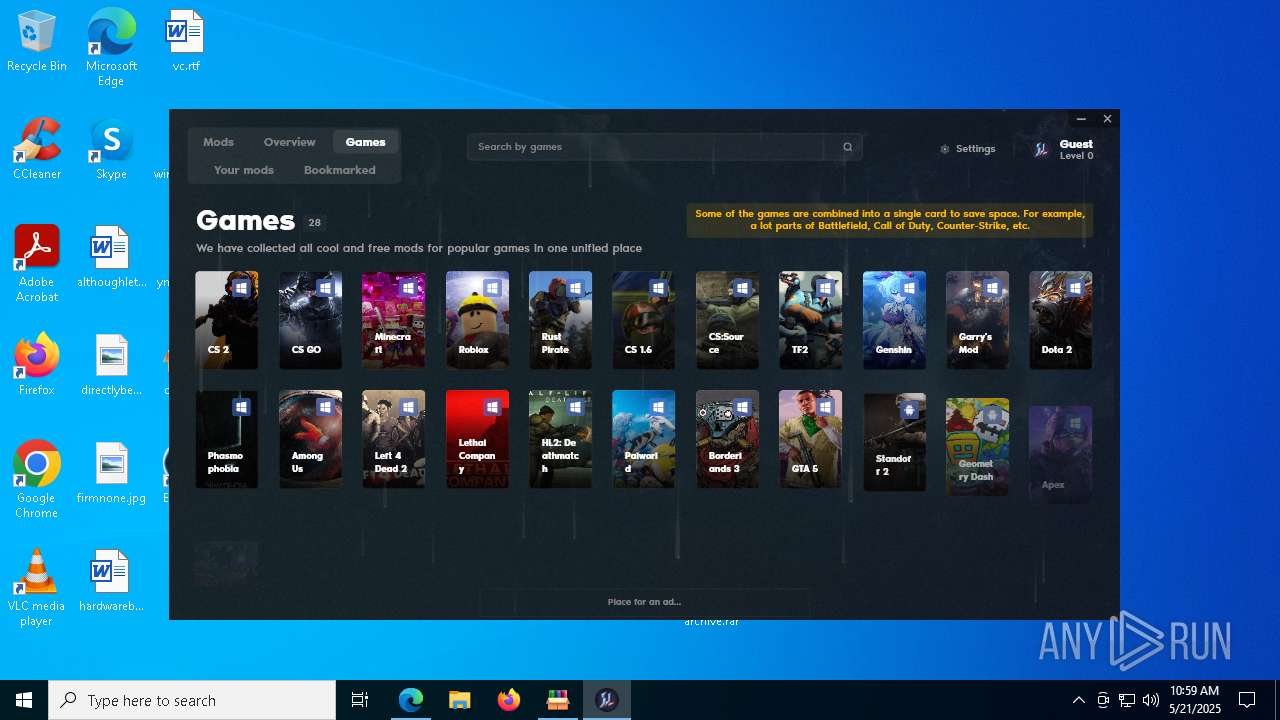
Task: Open the Your mods tab
Action: tap(244, 170)
